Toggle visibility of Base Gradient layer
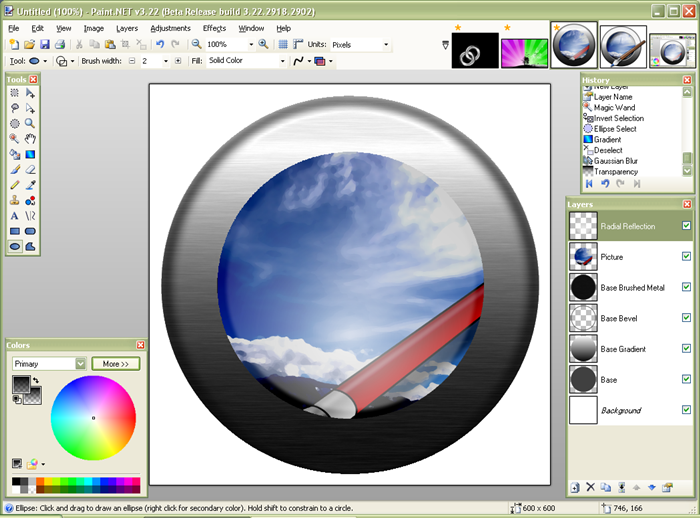This screenshot has height=518, width=700. (686, 348)
